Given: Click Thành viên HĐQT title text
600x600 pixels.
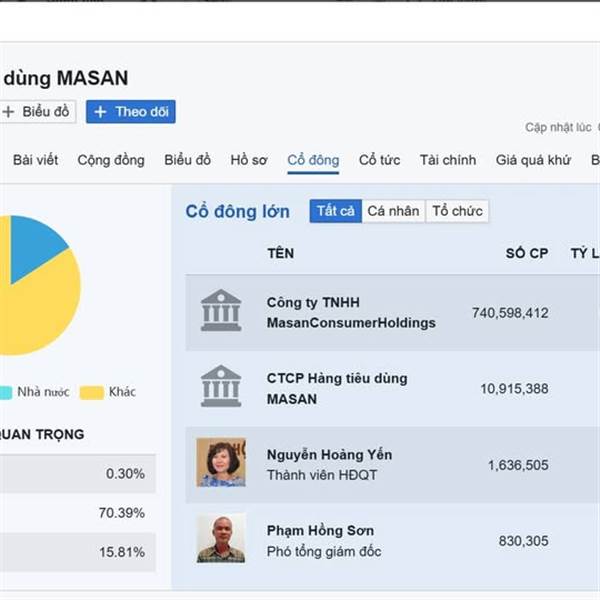Looking at the screenshot, I should coord(322,475).
